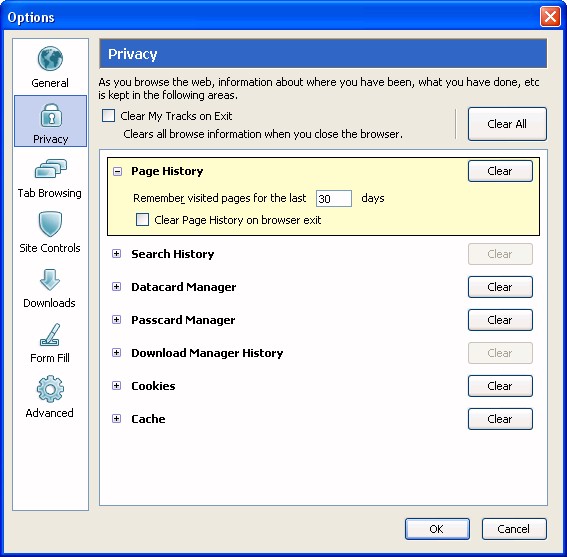Collapse the Page History section
The width and height of the screenshot is (567, 557).
coord(117,171)
